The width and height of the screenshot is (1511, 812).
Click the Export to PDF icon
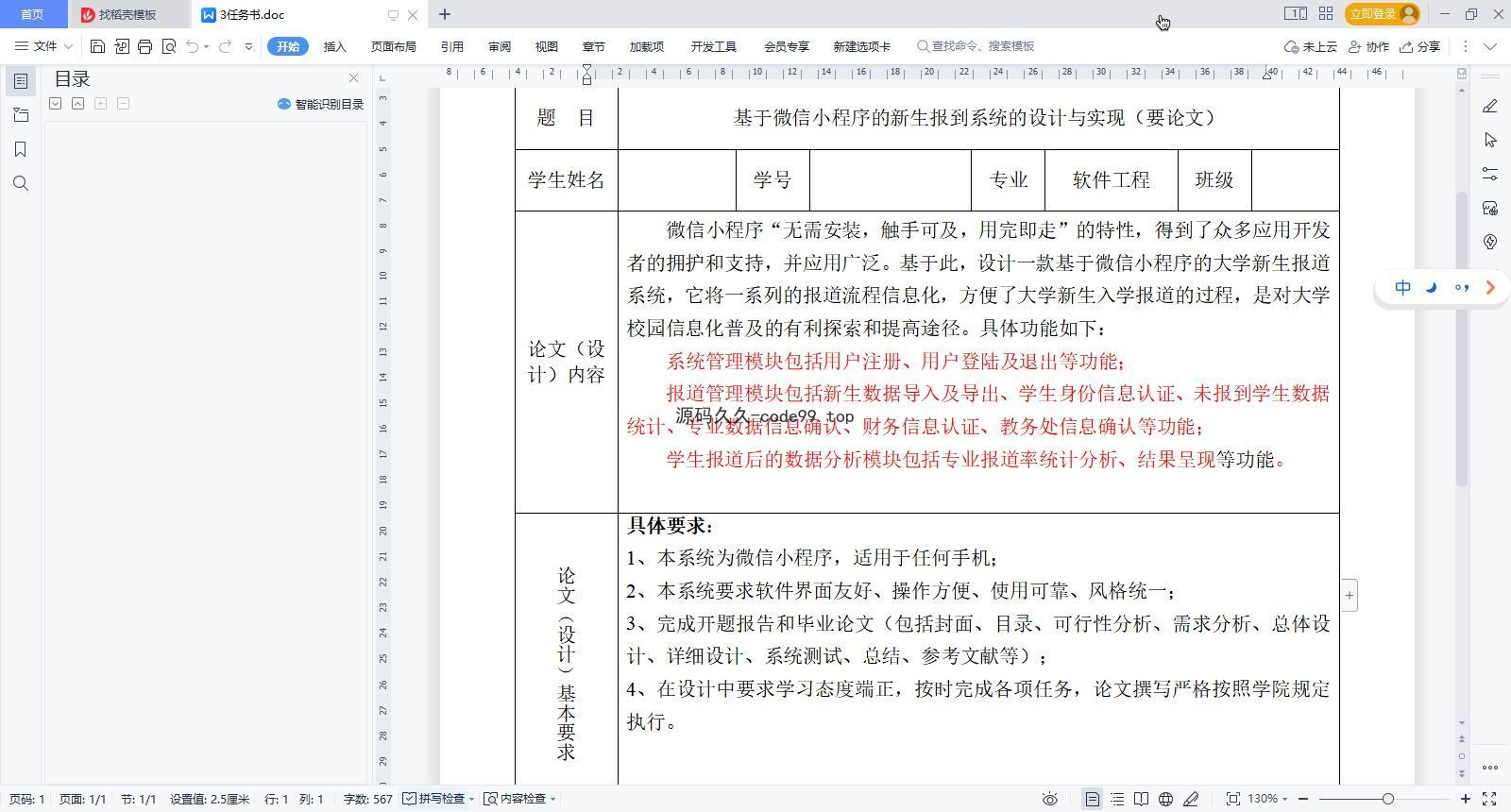point(122,46)
